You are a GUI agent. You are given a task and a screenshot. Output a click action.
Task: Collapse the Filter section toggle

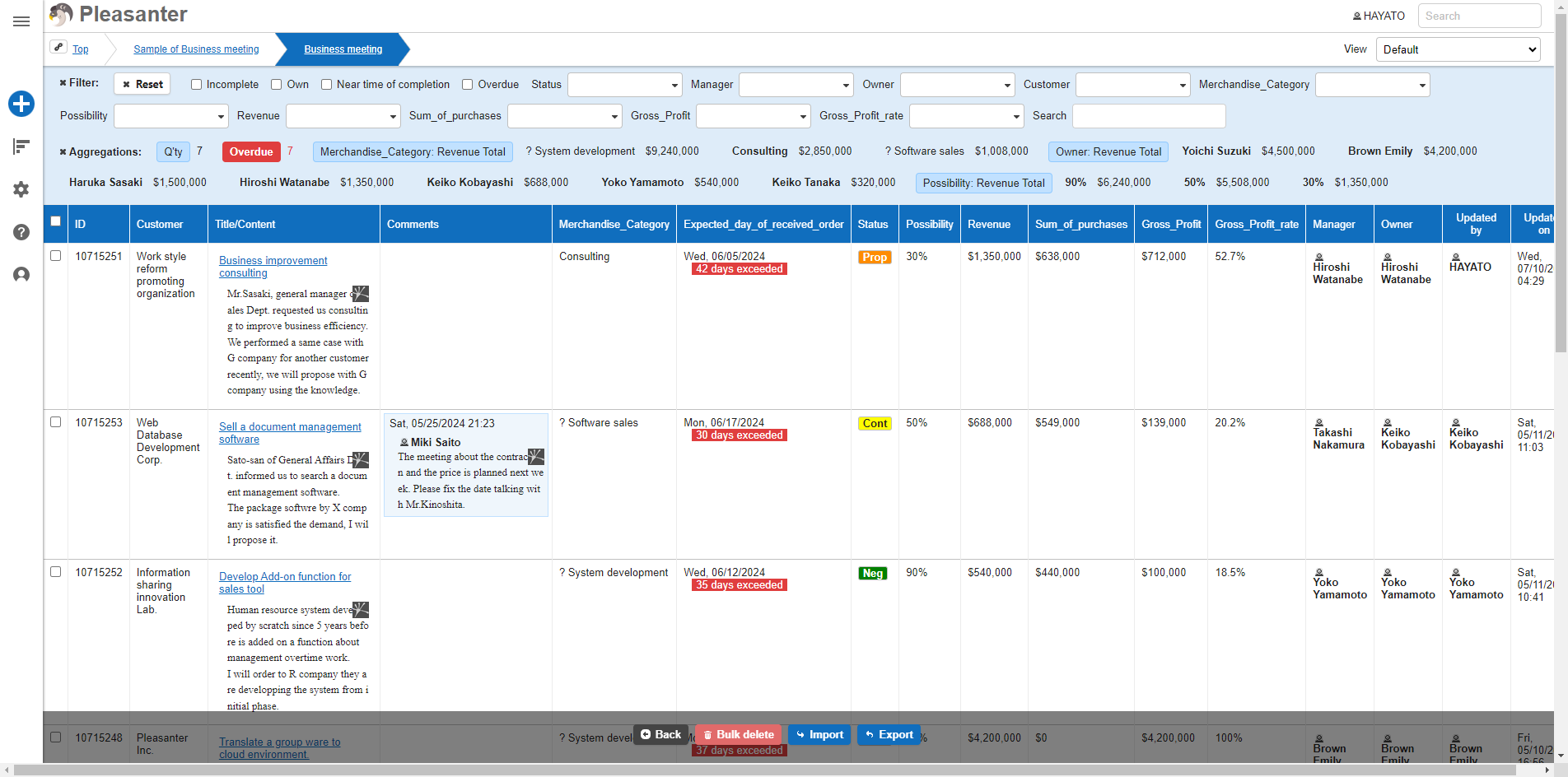(x=63, y=83)
